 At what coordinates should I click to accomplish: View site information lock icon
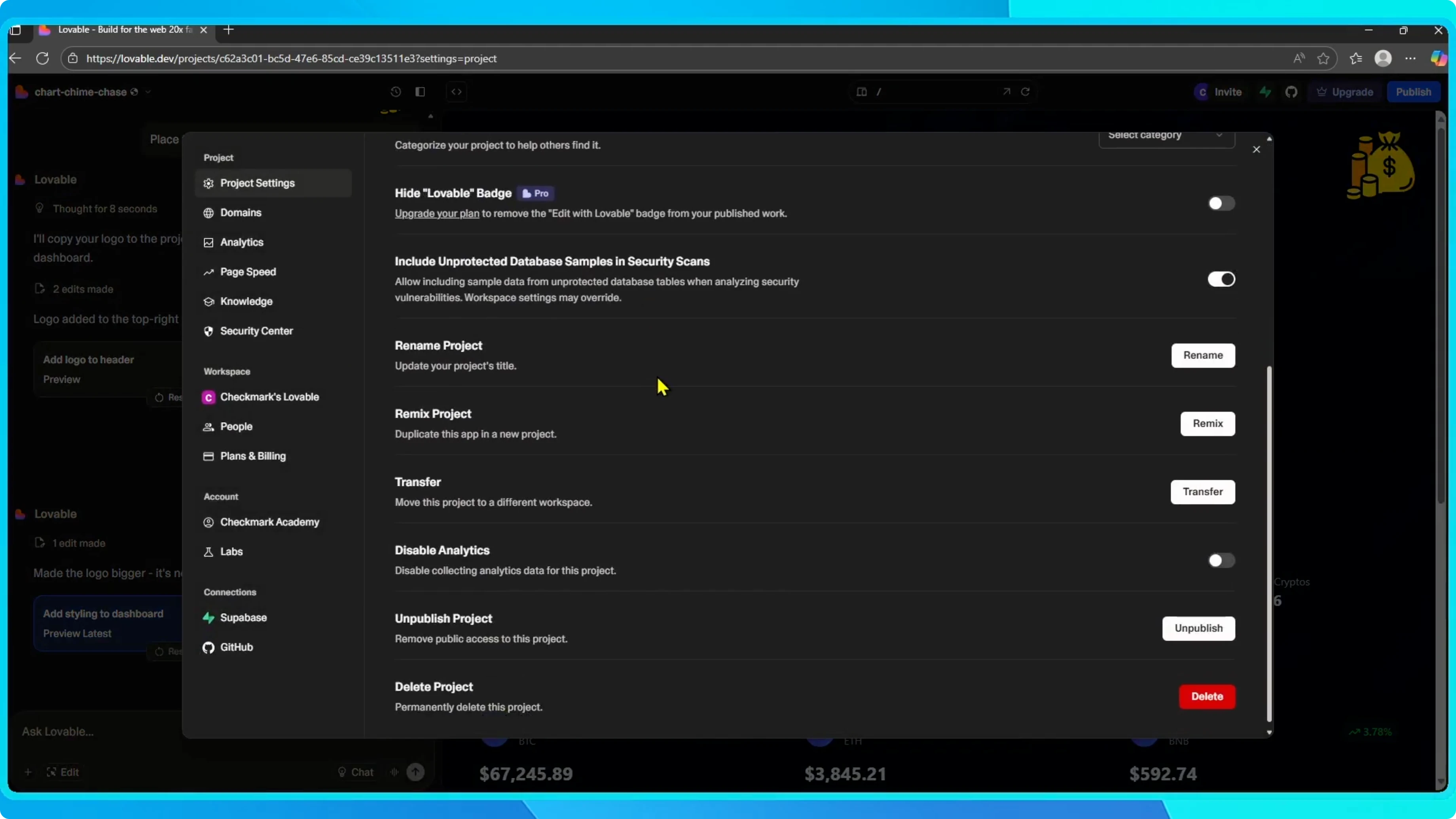coord(73,58)
